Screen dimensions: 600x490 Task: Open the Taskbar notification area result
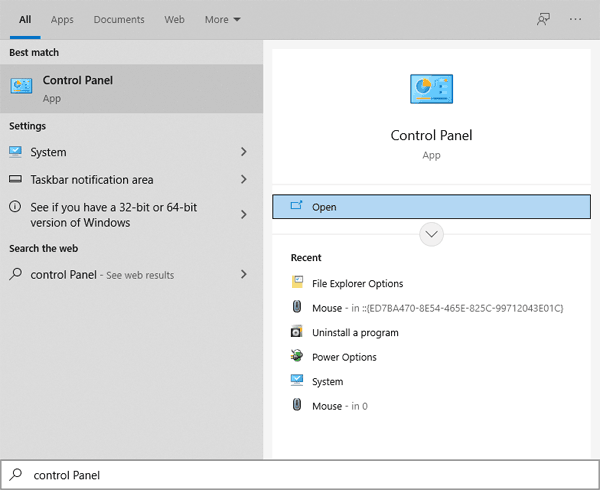click(x=131, y=179)
